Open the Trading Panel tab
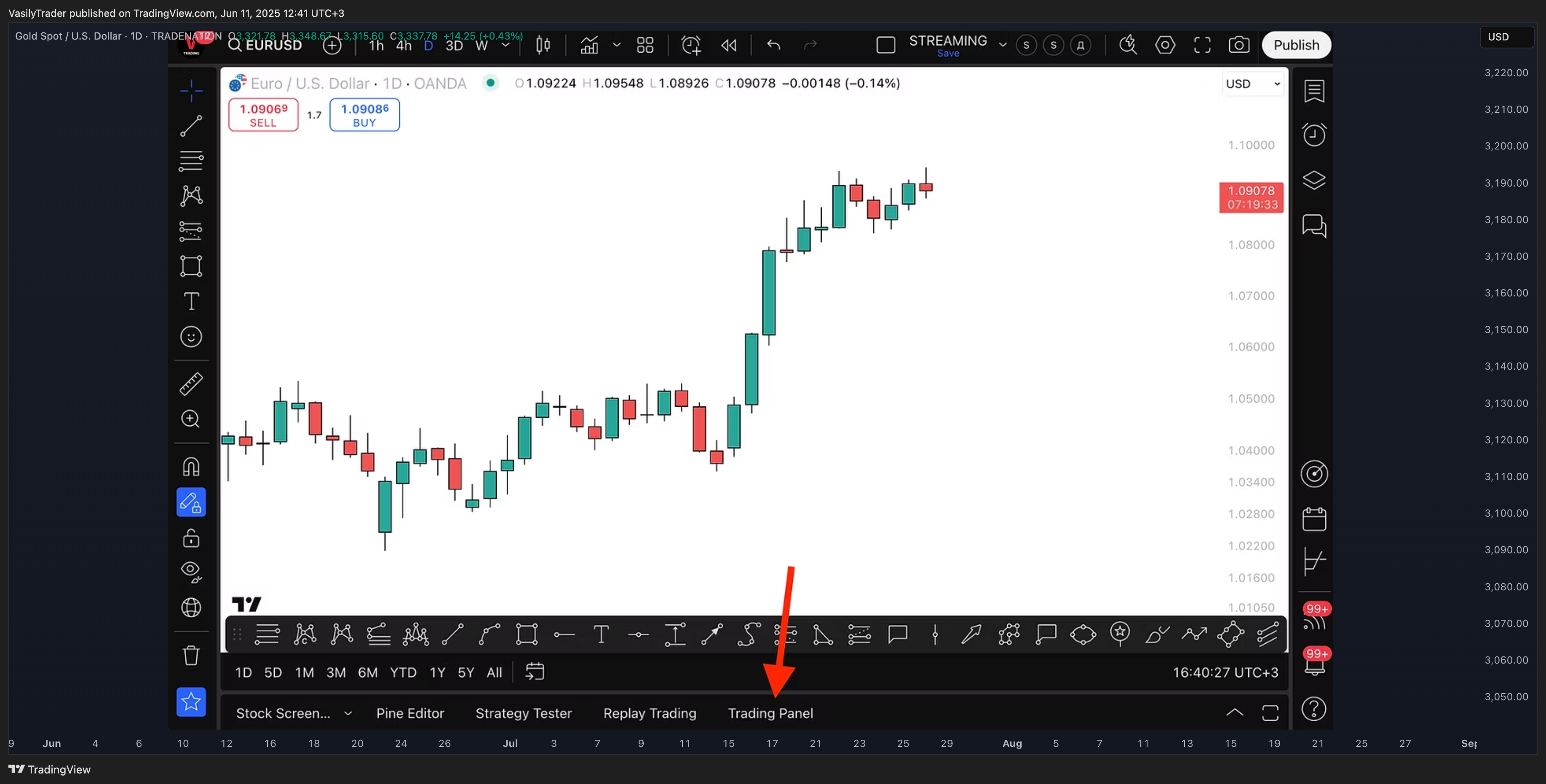Viewport: 1546px width, 784px height. (770, 713)
